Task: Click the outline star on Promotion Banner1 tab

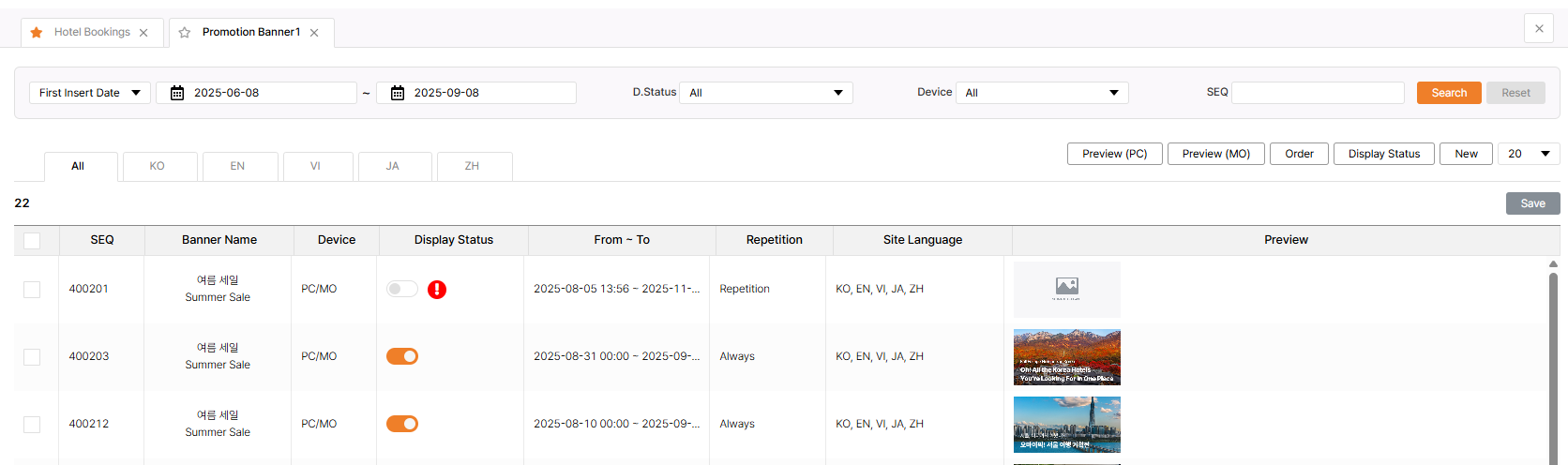Action: [x=185, y=33]
